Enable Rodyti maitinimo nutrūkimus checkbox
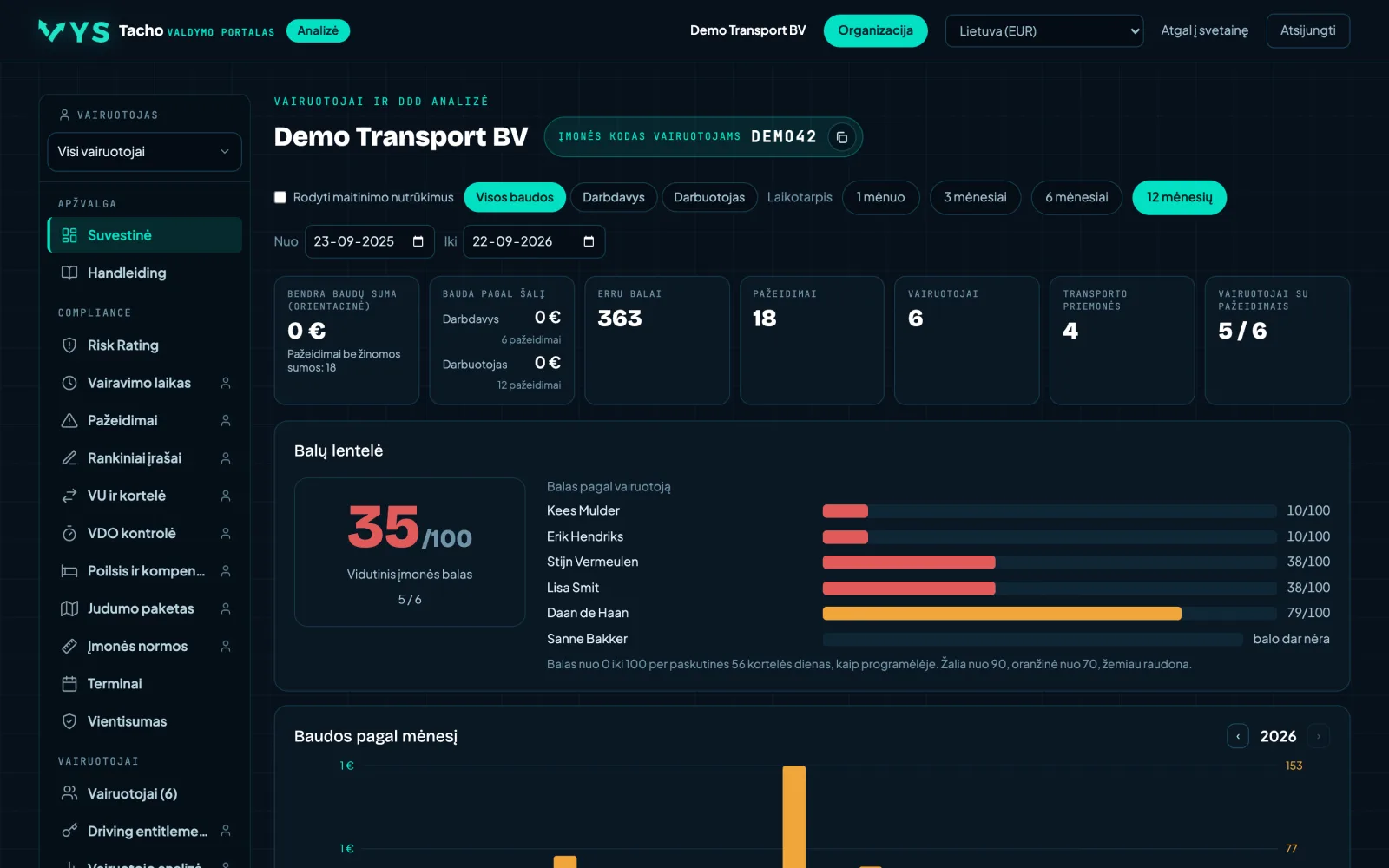The image size is (1389, 868). (280, 197)
